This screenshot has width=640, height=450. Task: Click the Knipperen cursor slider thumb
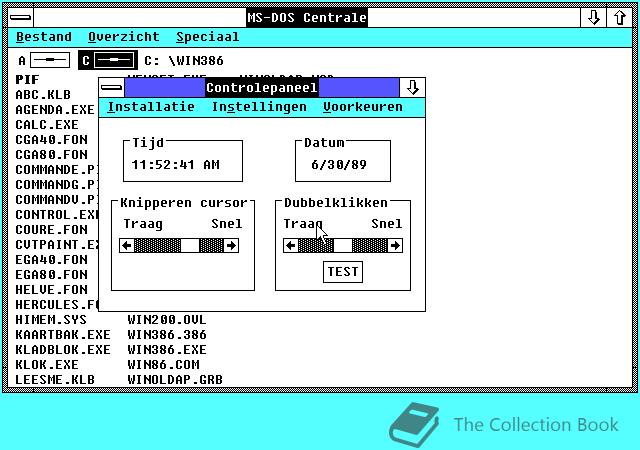[190, 245]
